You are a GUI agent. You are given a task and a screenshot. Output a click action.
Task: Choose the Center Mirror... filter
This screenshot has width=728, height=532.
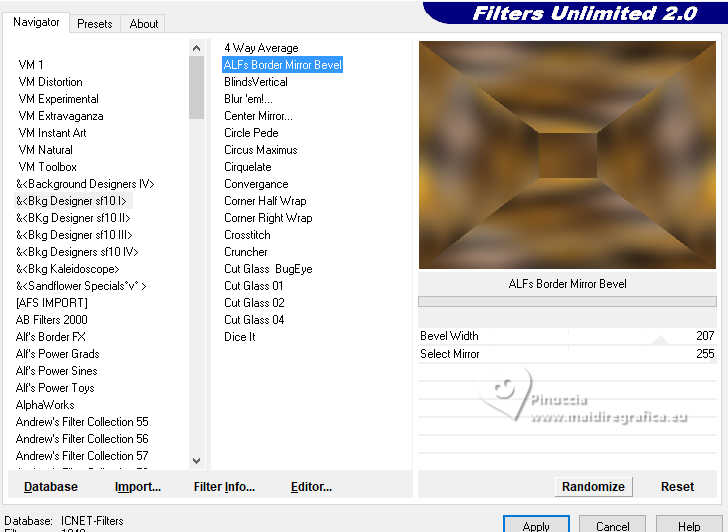tap(258, 116)
